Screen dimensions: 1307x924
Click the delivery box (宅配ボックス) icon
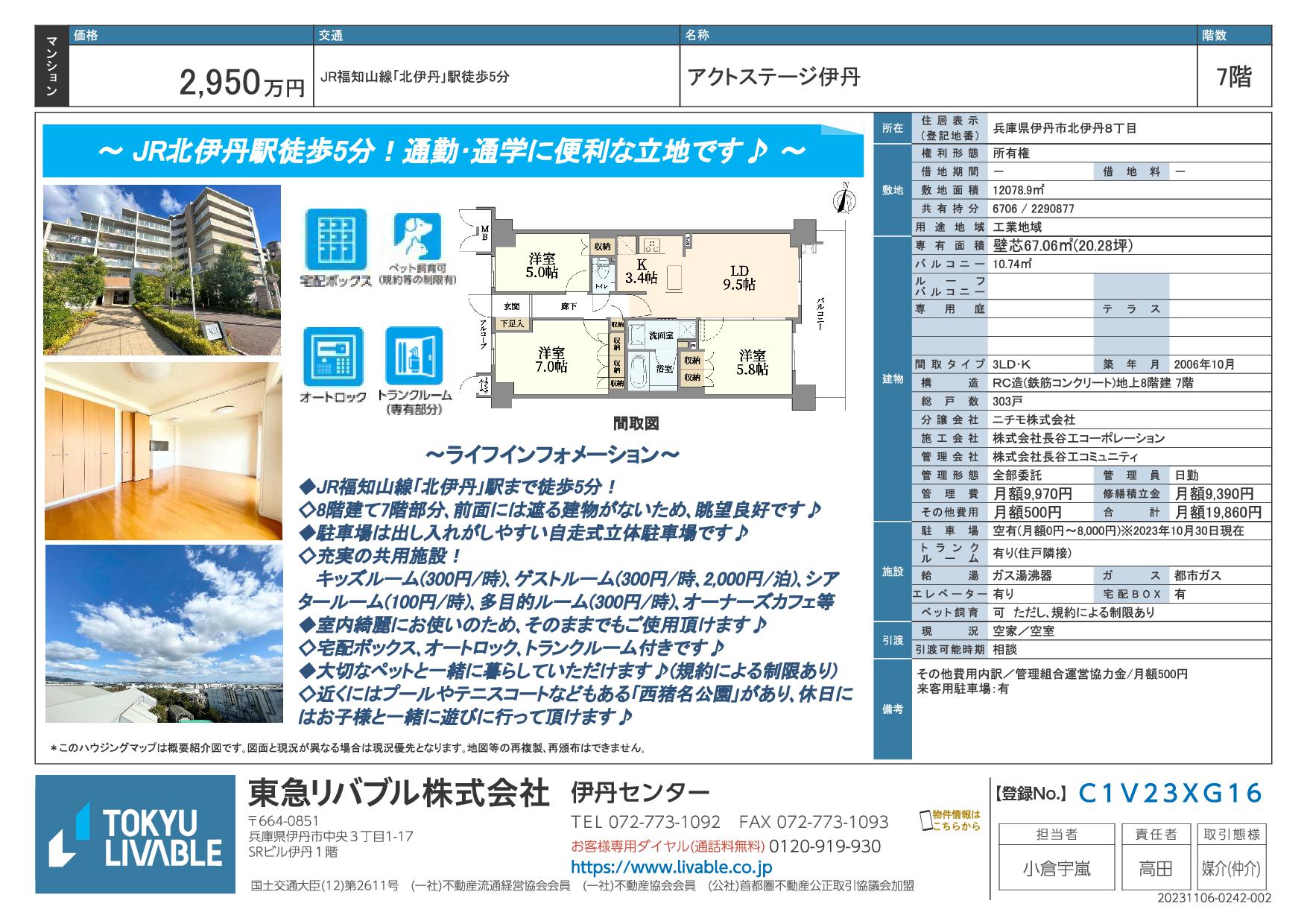coord(335,240)
